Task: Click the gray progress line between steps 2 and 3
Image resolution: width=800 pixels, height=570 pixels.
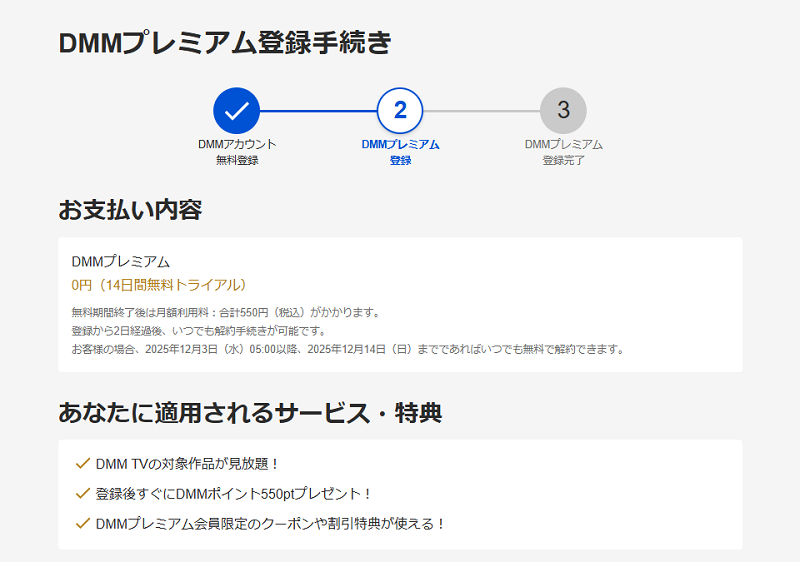Action: click(481, 111)
